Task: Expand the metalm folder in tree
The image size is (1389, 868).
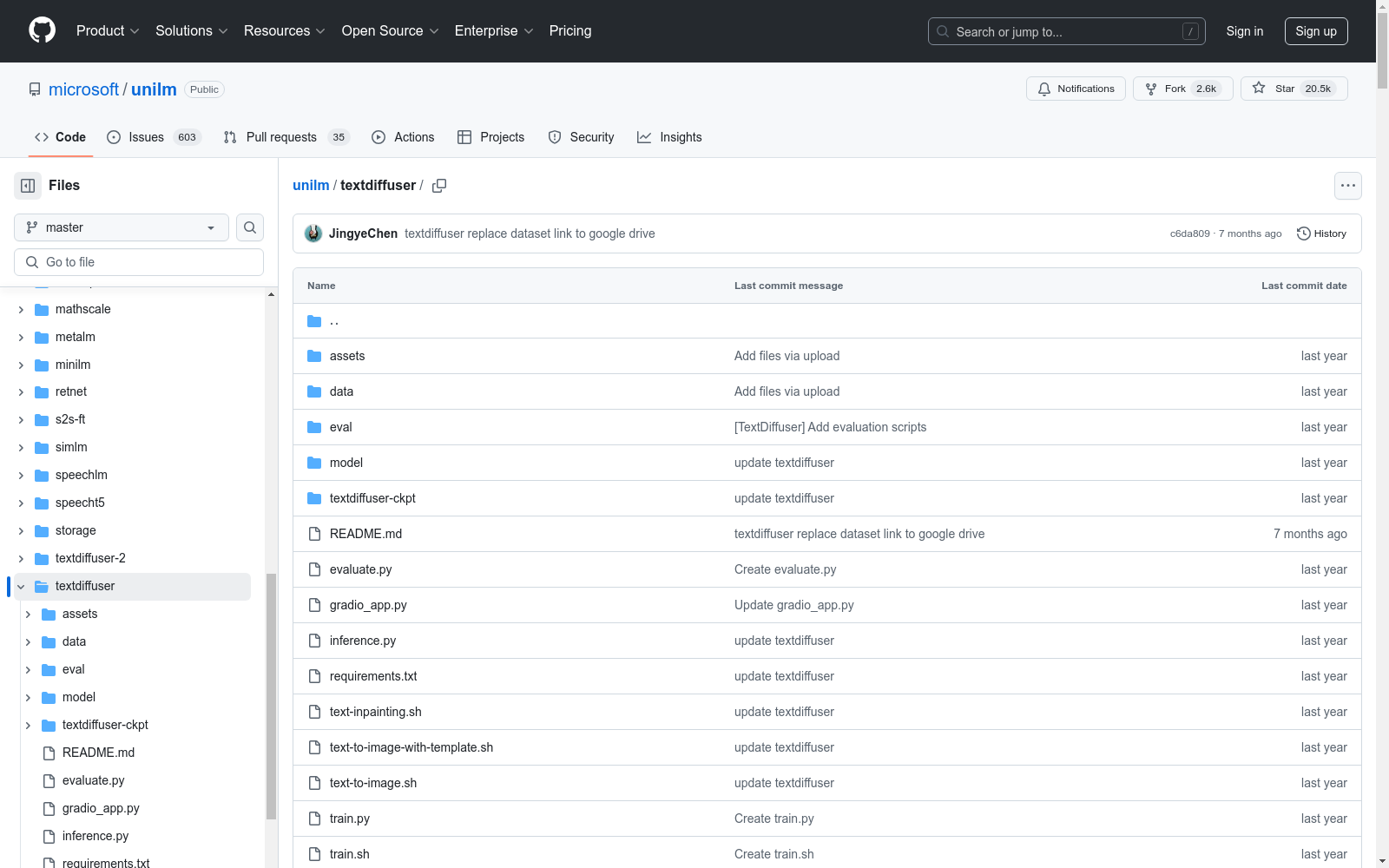Action: coord(21,338)
